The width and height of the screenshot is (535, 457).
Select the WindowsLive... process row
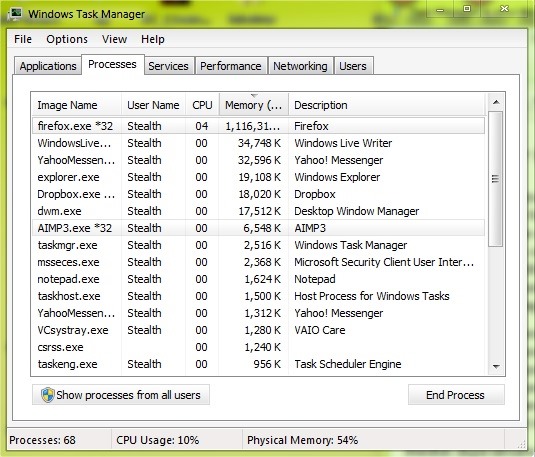(x=258, y=143)
